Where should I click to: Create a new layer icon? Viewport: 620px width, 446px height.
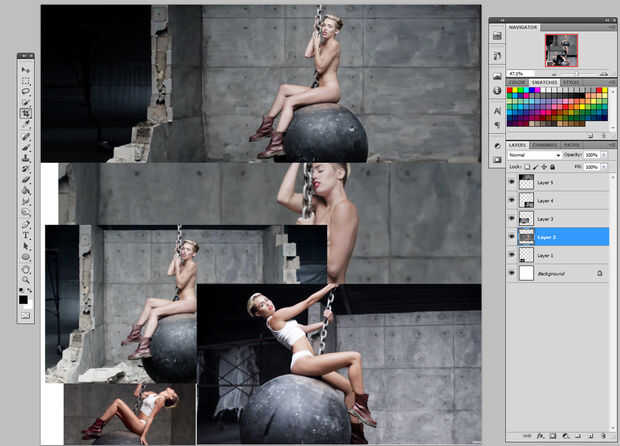[590, 436]
